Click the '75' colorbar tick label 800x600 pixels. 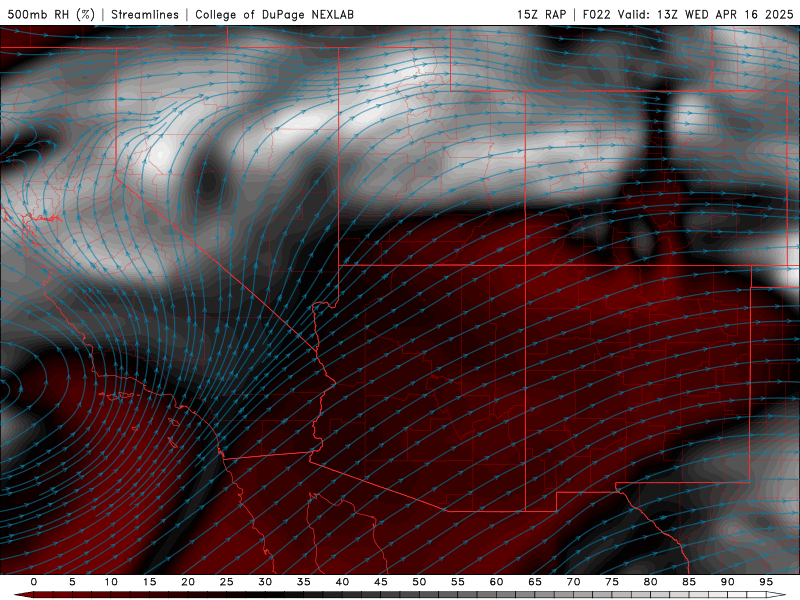(612, 582)
